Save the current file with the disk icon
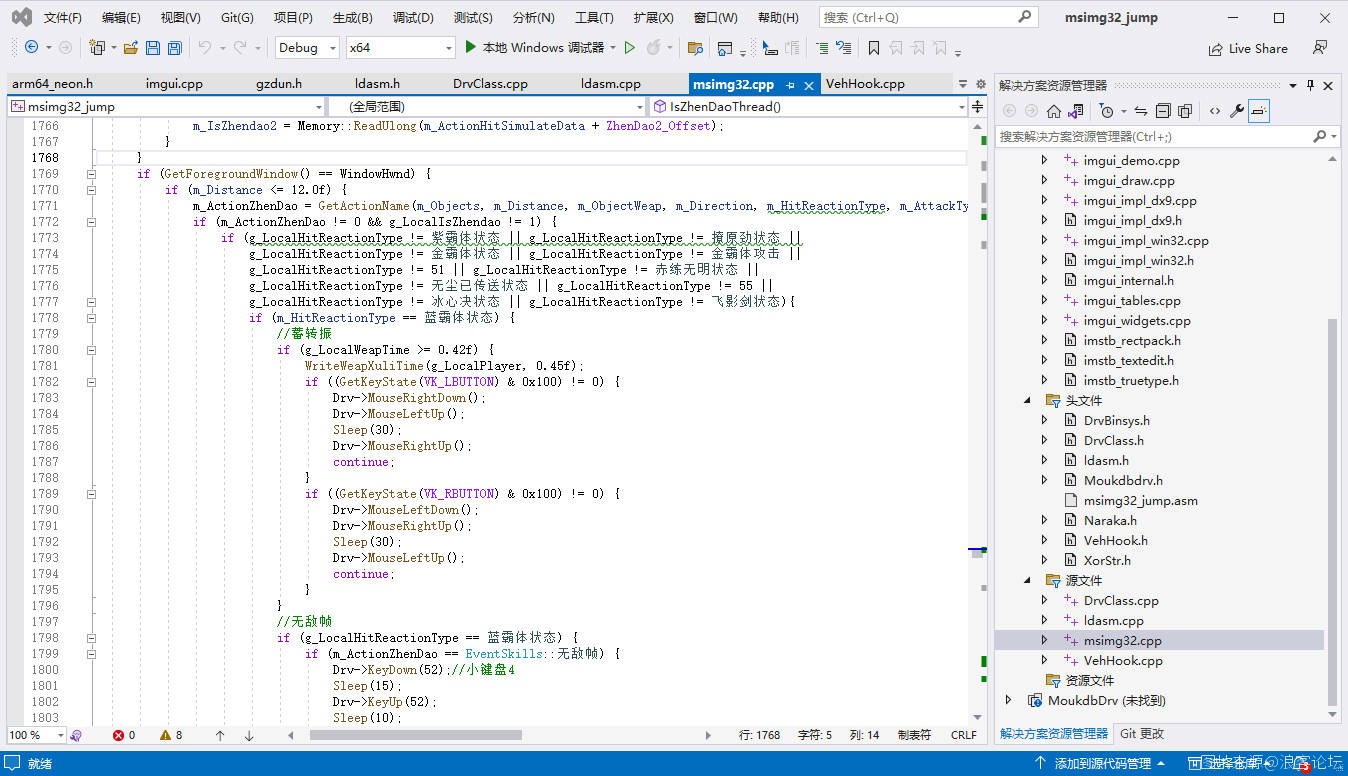The height and width of the screenshot is (776, 1348). pos(153,47)
